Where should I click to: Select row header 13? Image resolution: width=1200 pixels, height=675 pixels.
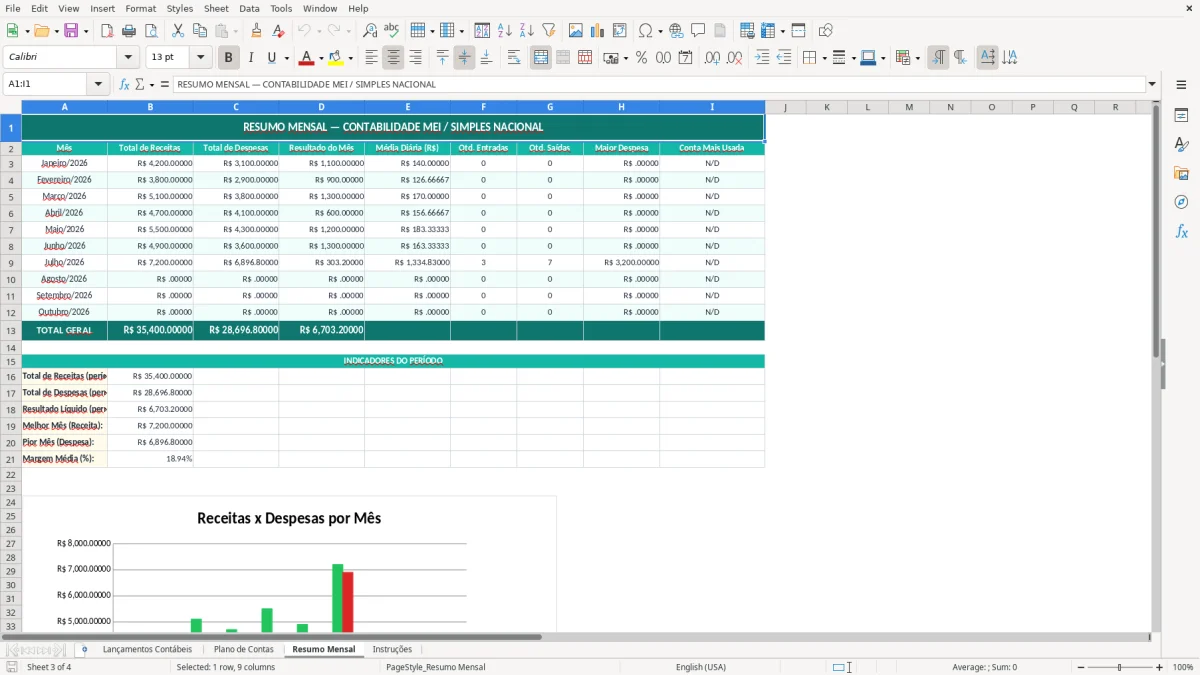(11, 330)
